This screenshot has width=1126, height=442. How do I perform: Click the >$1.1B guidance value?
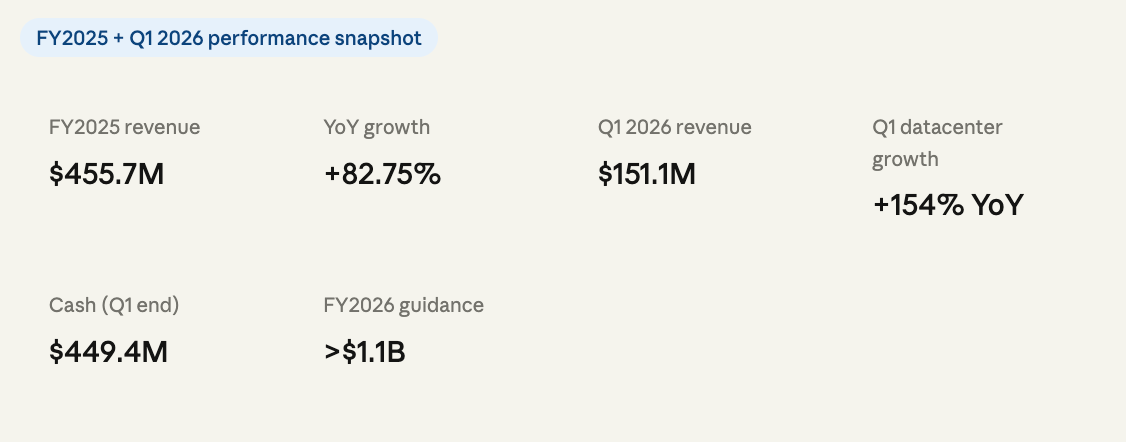tap(365, 352)
